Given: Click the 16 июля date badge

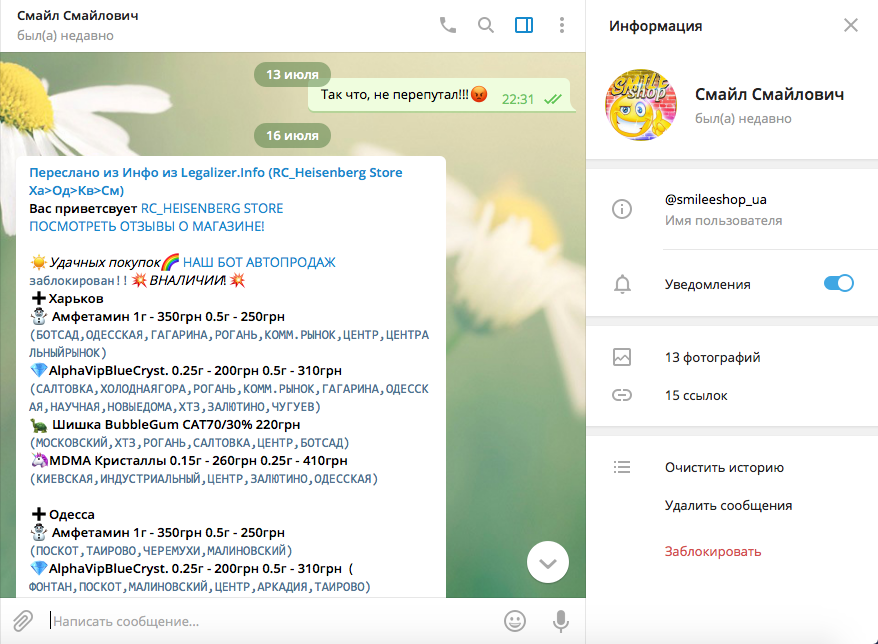Looking at the screenshot, I should click(292, 136).
